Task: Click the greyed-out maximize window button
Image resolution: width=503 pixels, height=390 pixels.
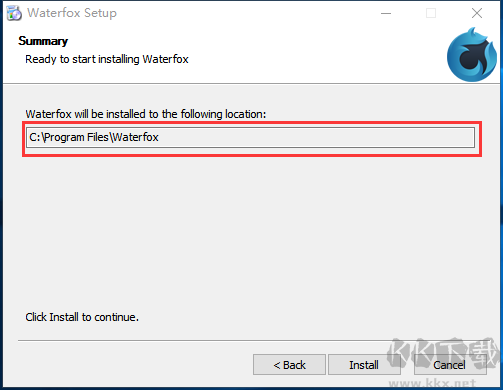Action: 431,13
